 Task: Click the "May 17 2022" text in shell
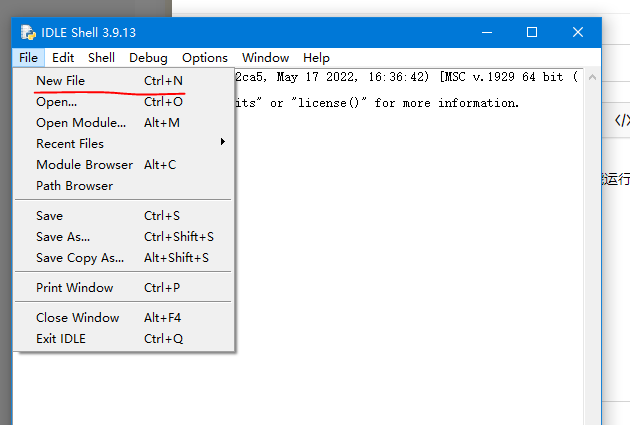pos(317,77)
